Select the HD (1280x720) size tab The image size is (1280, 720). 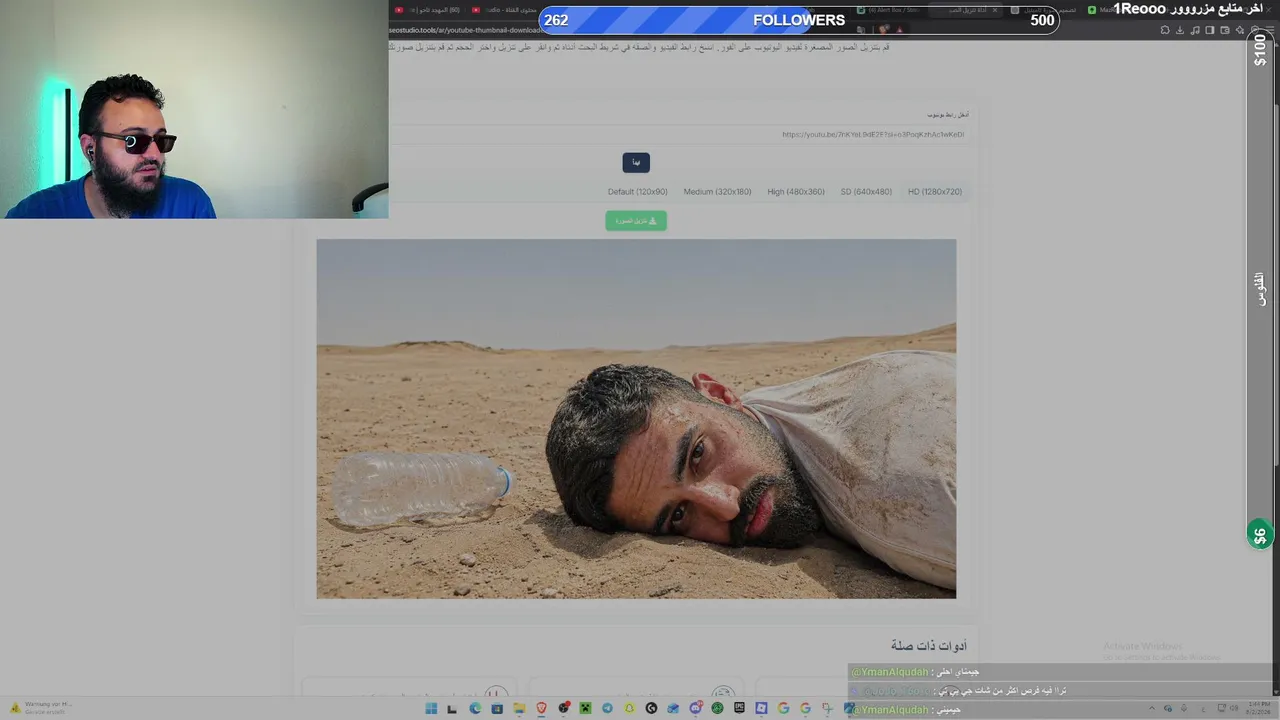click(935, 192)
